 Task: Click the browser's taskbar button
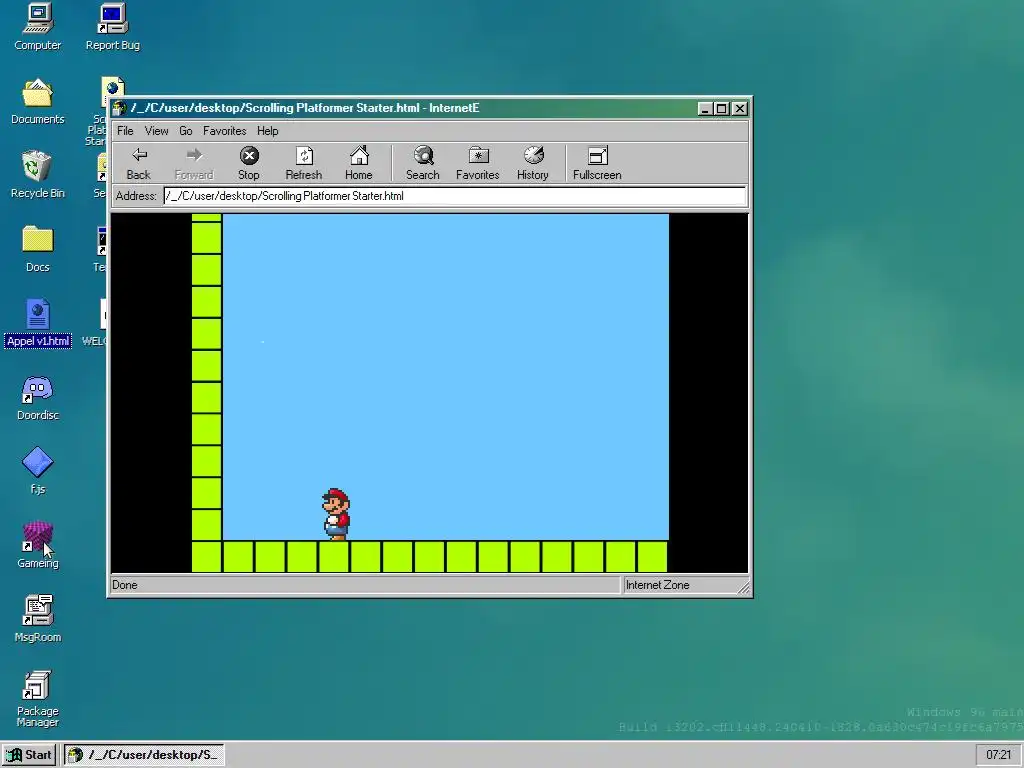(x=144, y=755)
